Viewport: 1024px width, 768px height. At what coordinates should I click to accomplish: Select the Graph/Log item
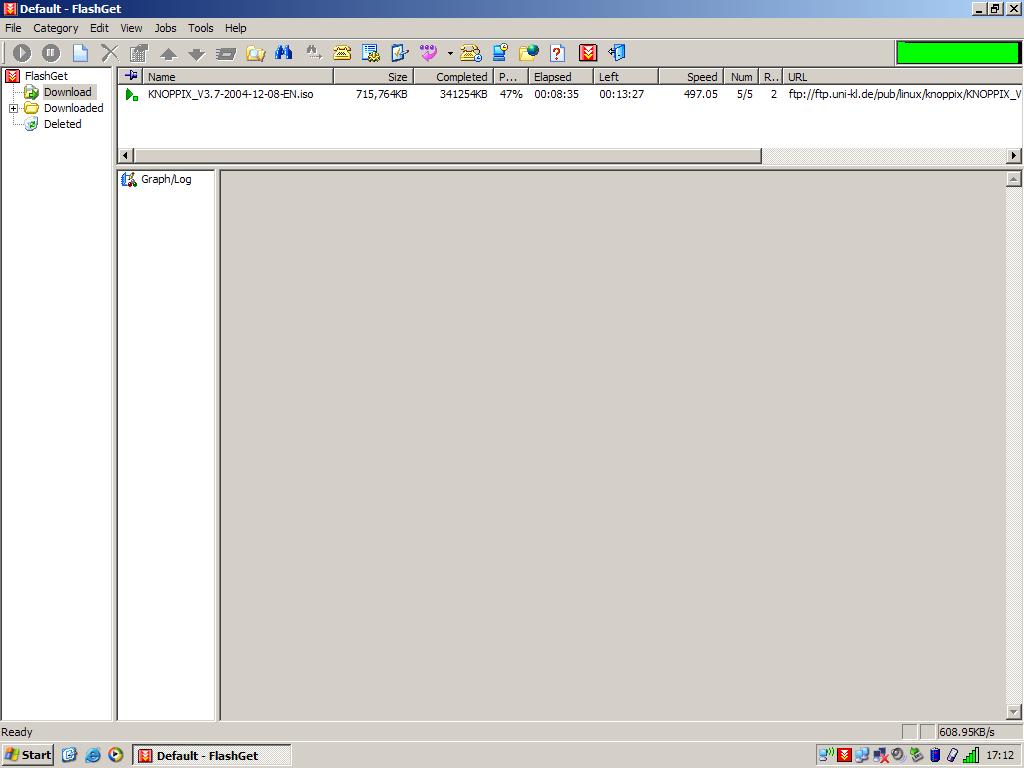coord(165,179)
